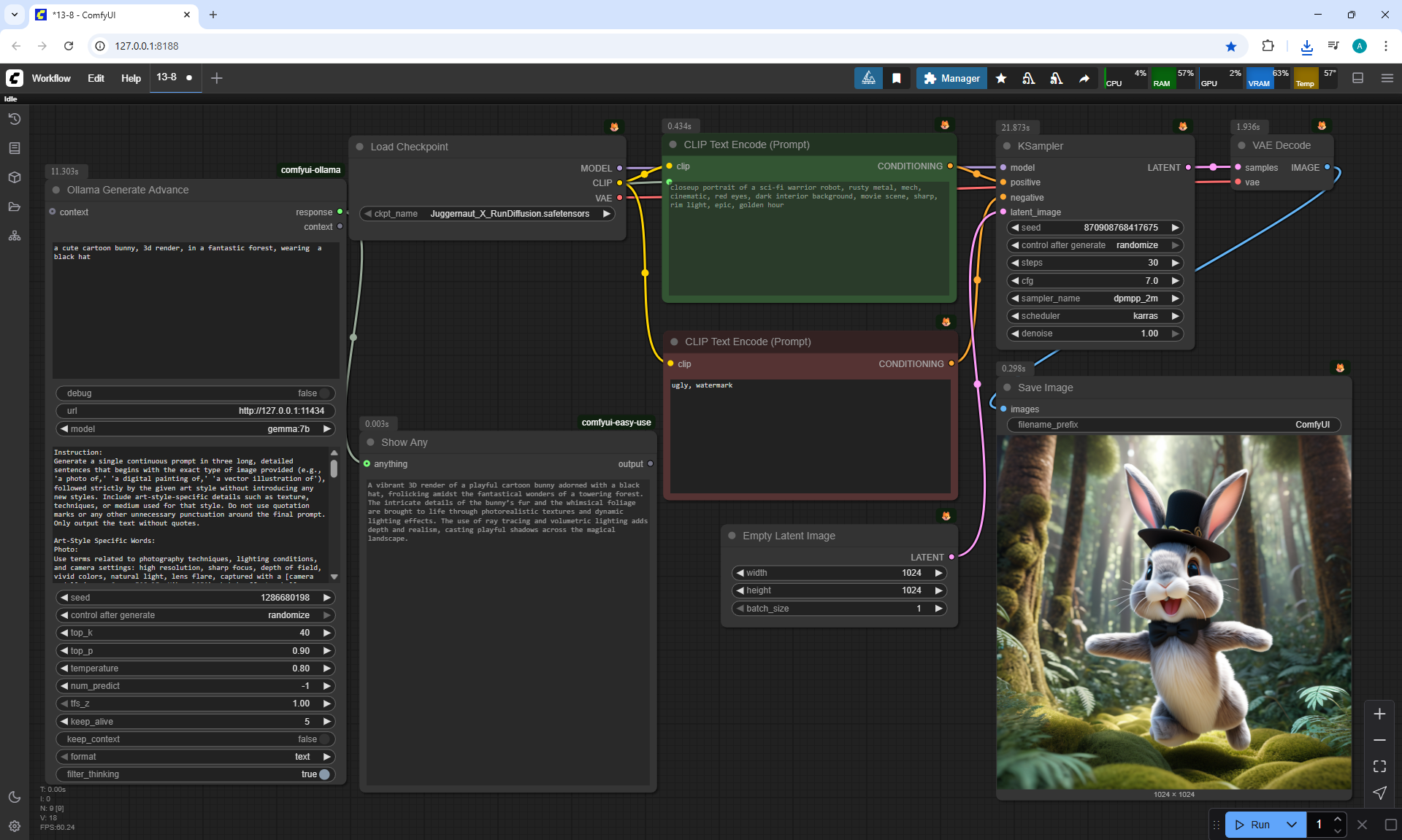Open the Edit menu
The width and height of the screenshot is (1402, 840).
[96, 78]
